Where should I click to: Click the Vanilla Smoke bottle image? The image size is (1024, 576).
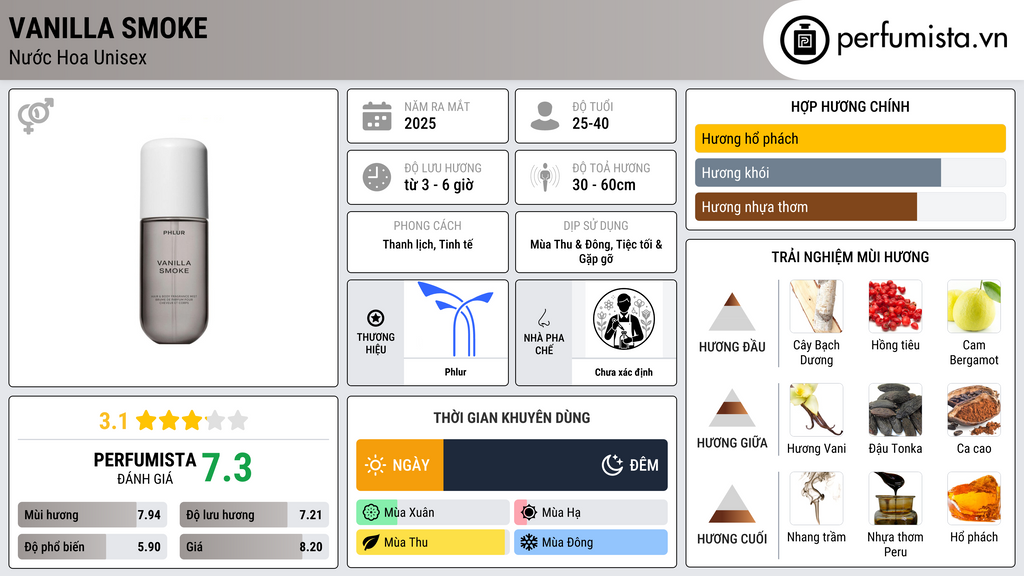point(174,241)
